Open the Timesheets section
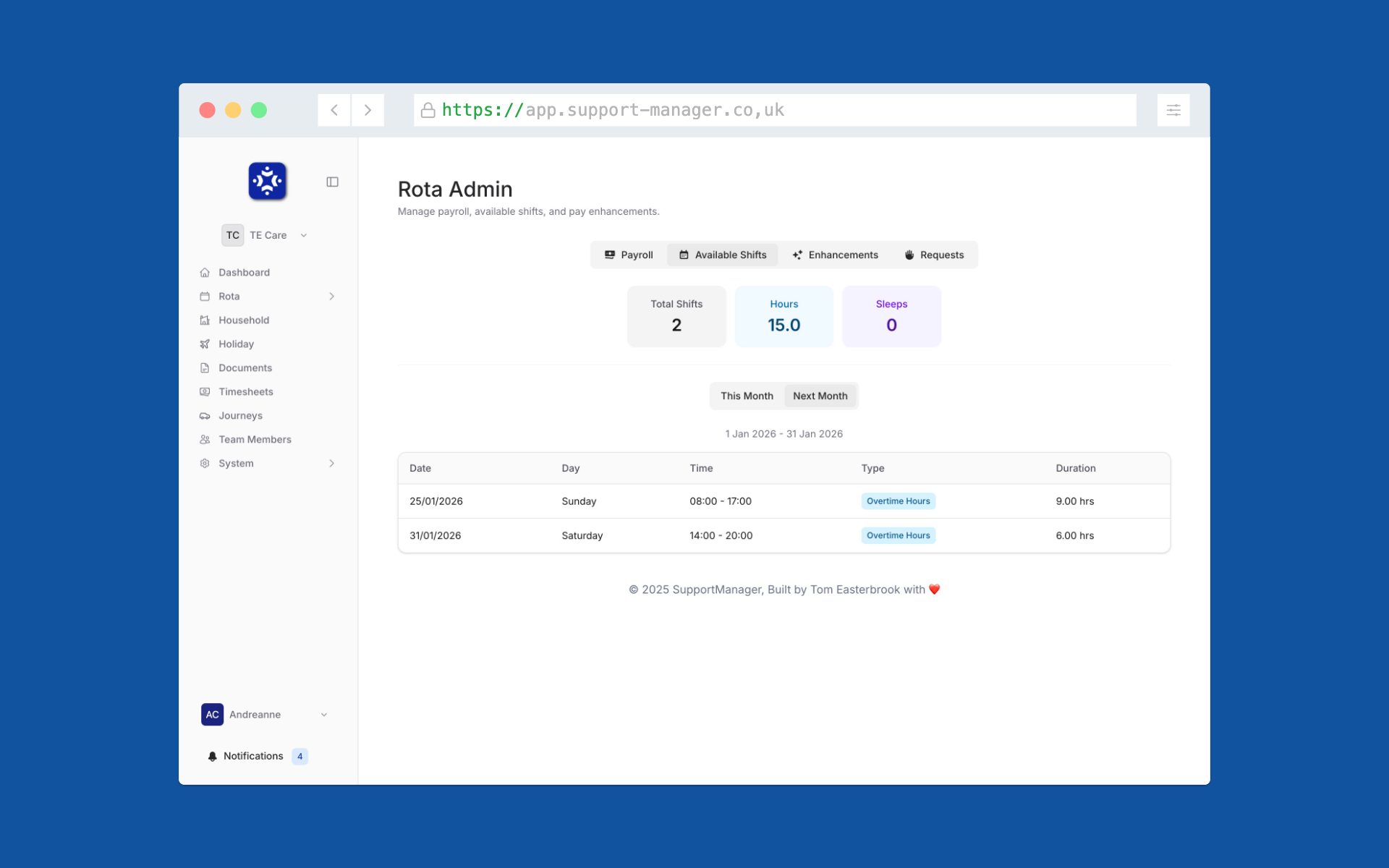The height and width of the screenshot is (868, 1389). tap(245, 391)
